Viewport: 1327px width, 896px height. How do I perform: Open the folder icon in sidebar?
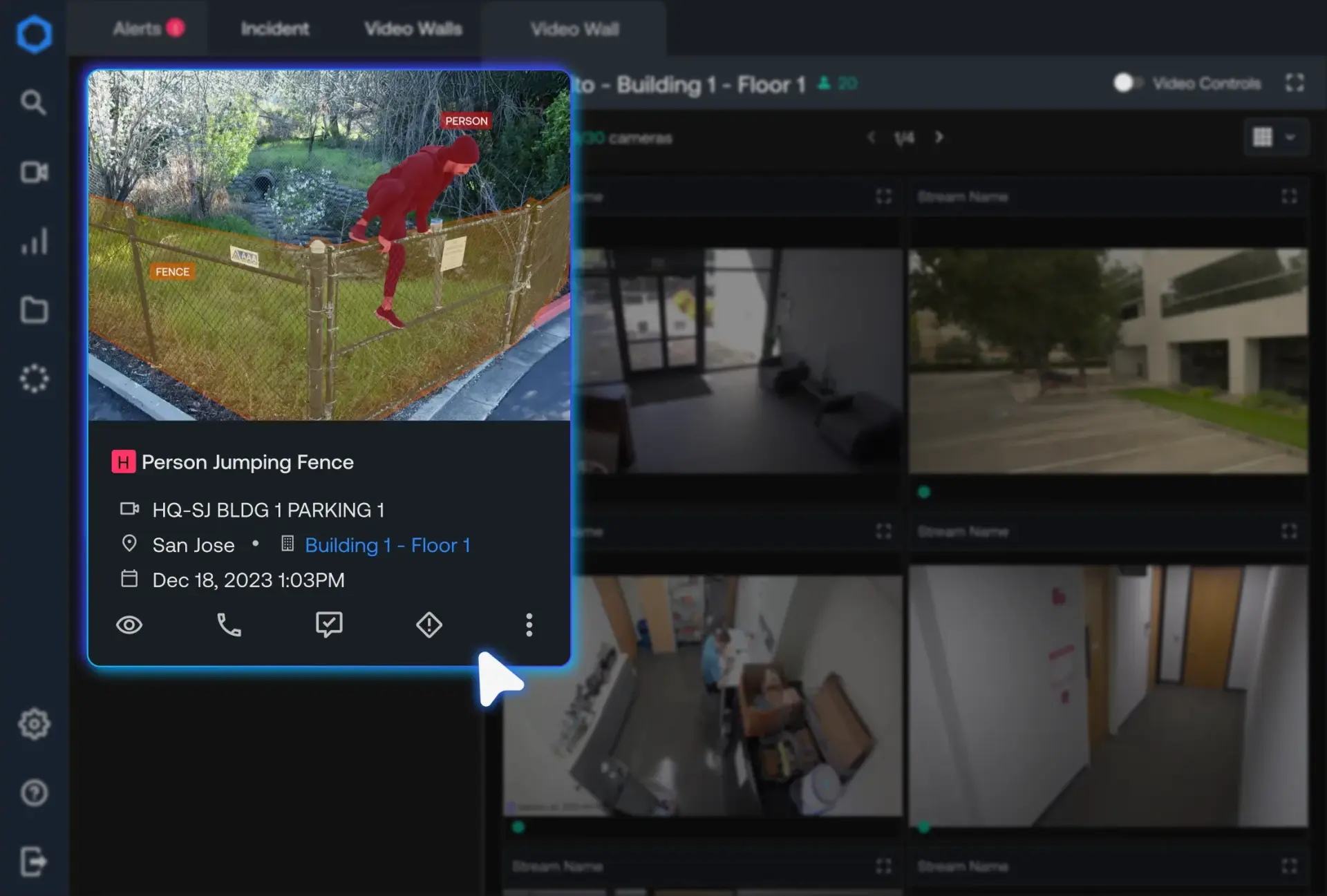click(34, 310)
